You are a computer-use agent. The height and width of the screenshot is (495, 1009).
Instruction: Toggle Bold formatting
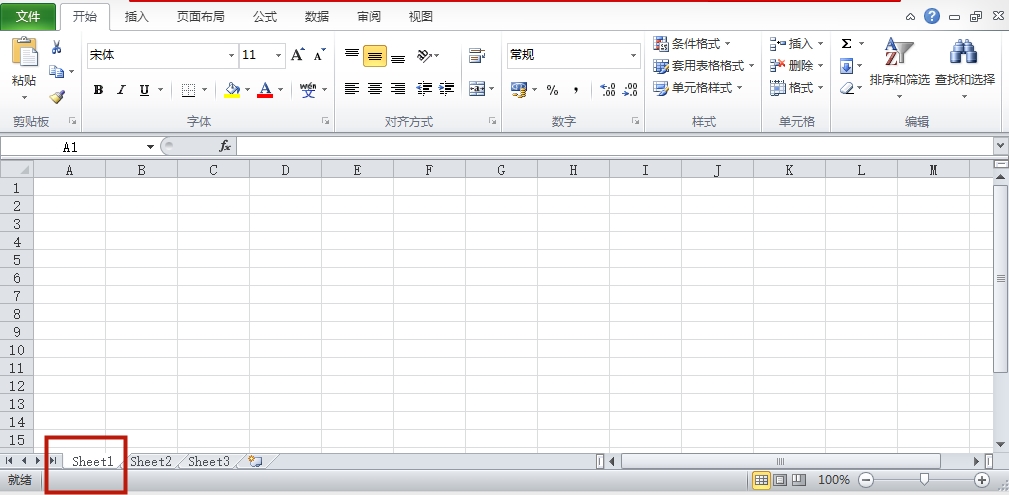pos(98,90)
